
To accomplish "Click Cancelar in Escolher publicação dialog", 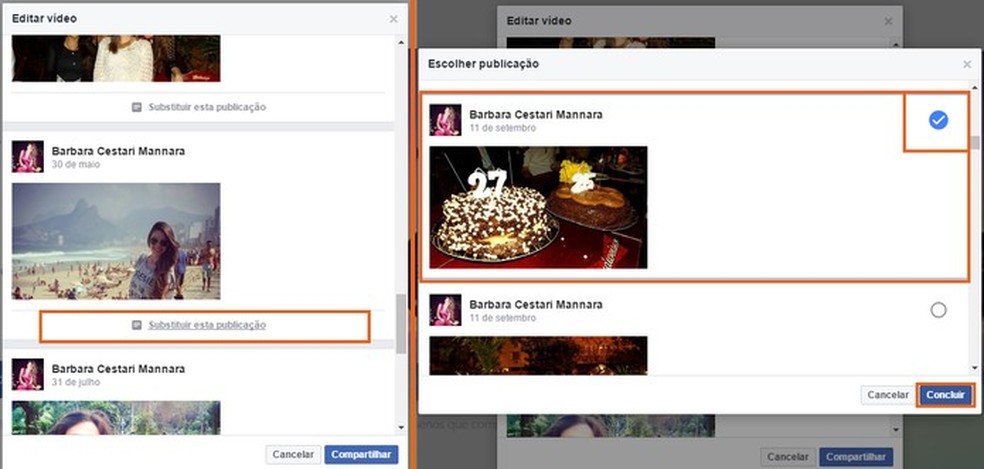I will [x=888, y=395].
